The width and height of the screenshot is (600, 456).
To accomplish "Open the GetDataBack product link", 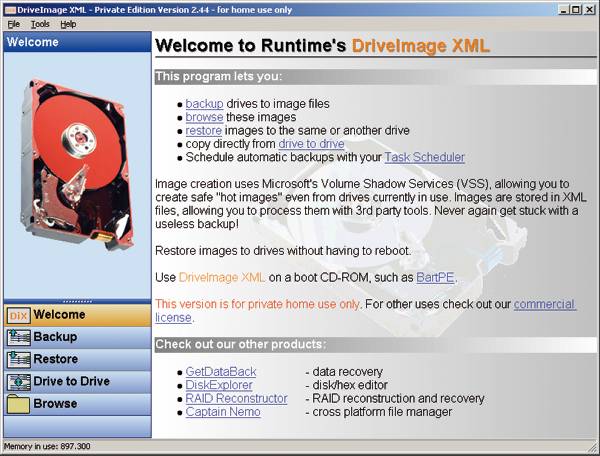I will point(221,371).
